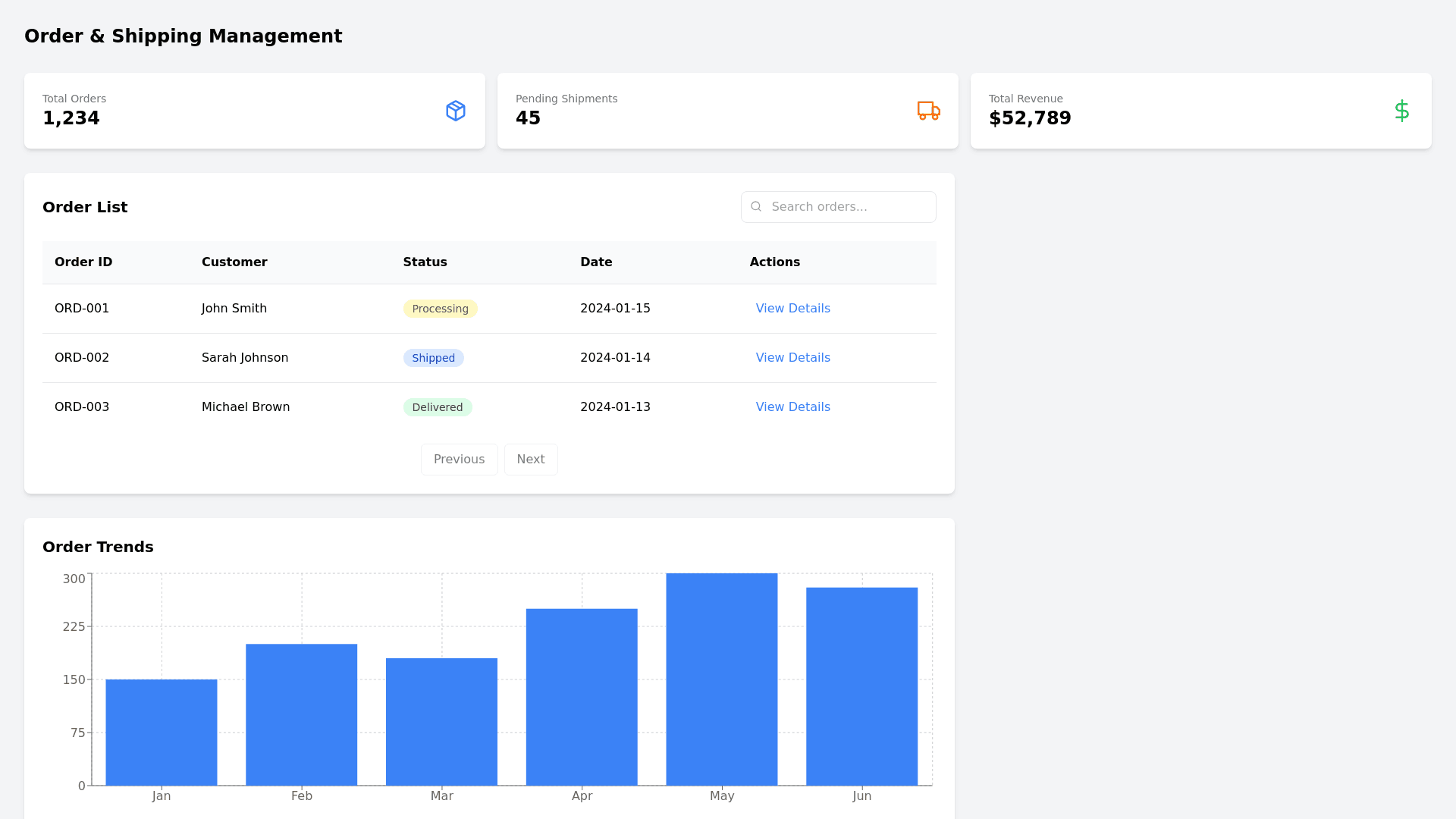This screenshot has height=819, width=1456.
Task: Go to the Next page of orders
Action: point(531,460)
